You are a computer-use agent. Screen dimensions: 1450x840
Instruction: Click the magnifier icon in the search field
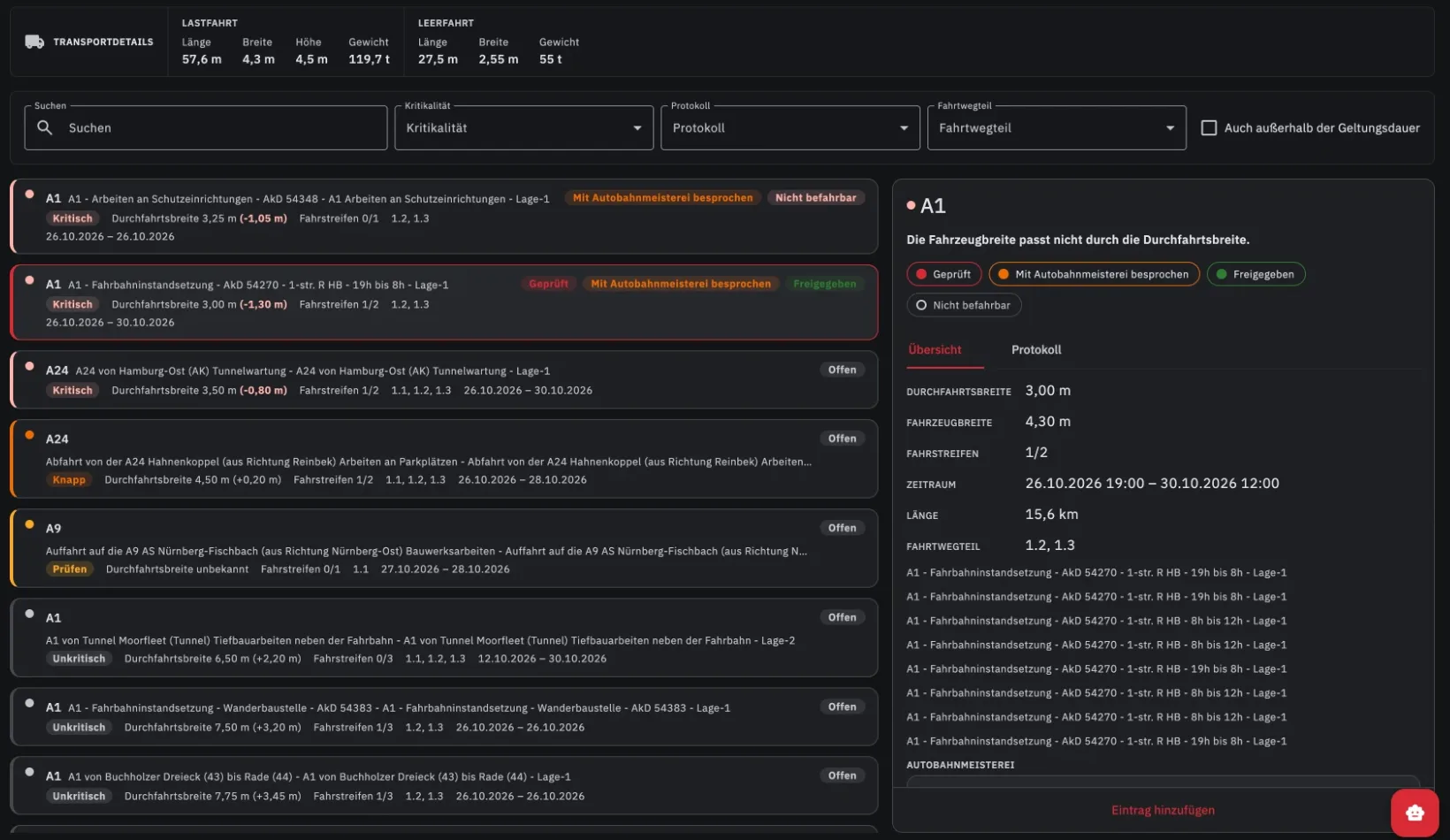coord(44,127)
